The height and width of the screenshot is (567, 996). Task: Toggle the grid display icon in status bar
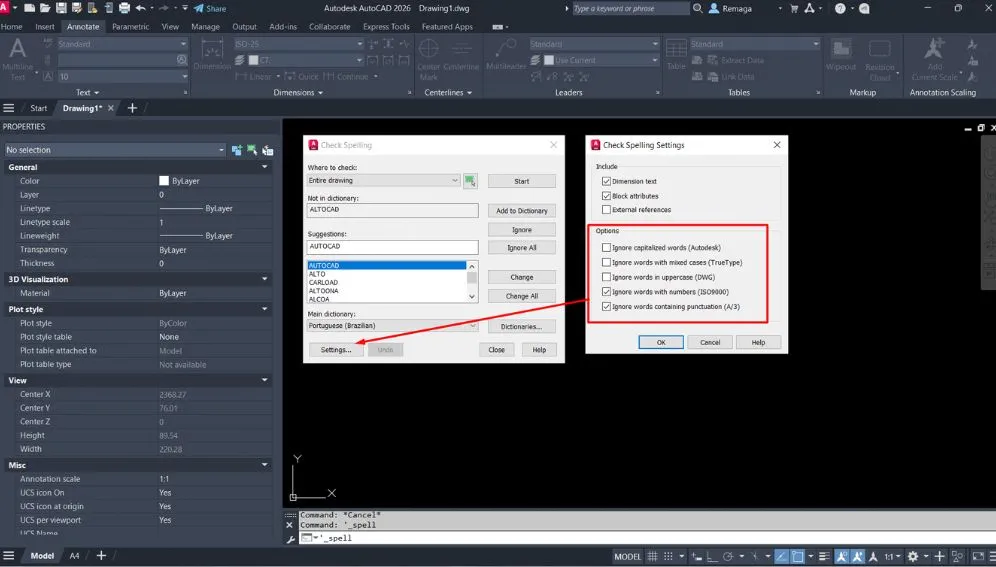point(652,556)
